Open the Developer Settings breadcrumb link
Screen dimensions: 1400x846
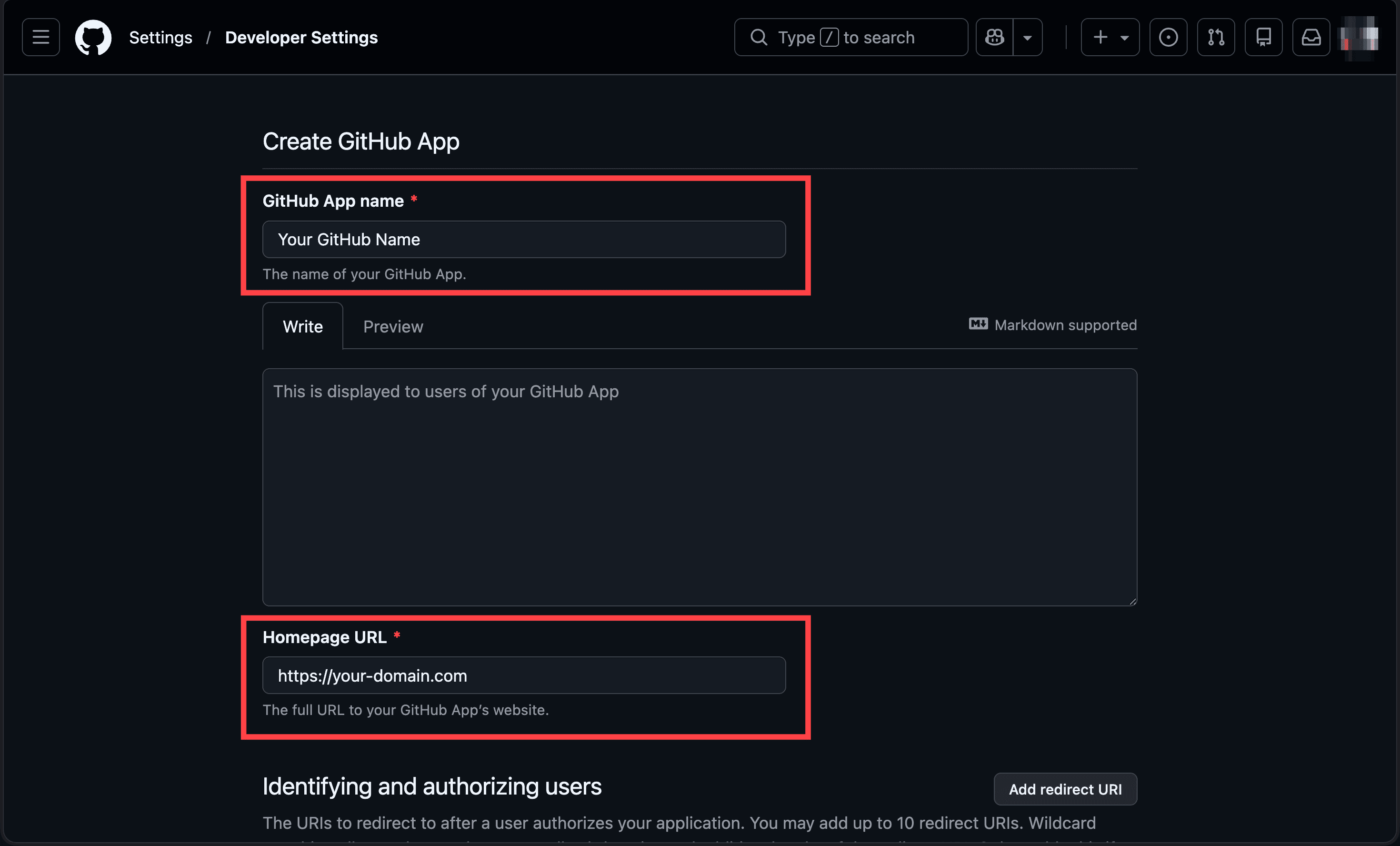(301, 38)
